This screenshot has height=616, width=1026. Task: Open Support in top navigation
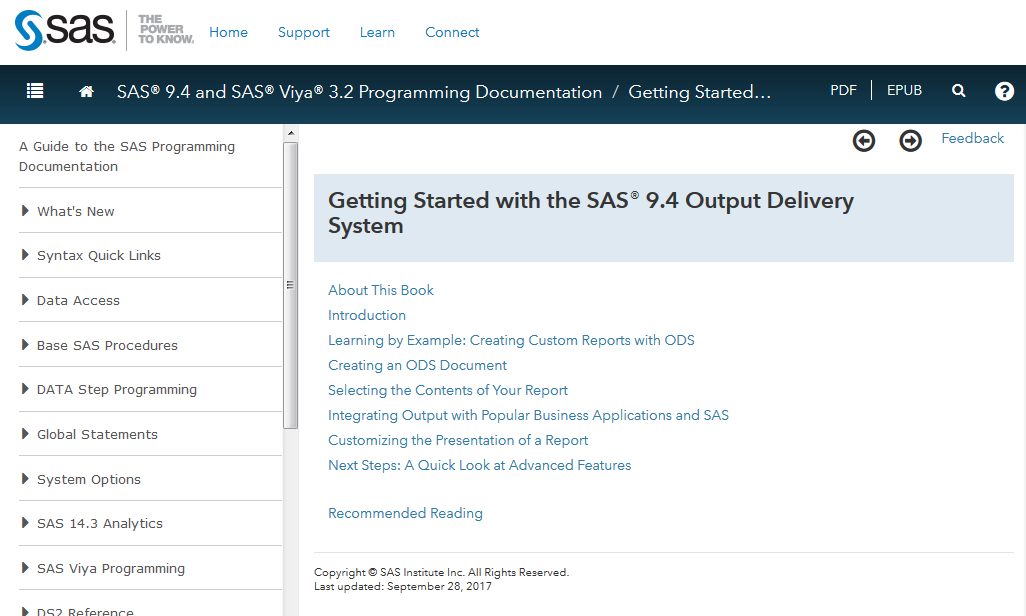pos(304,32)
